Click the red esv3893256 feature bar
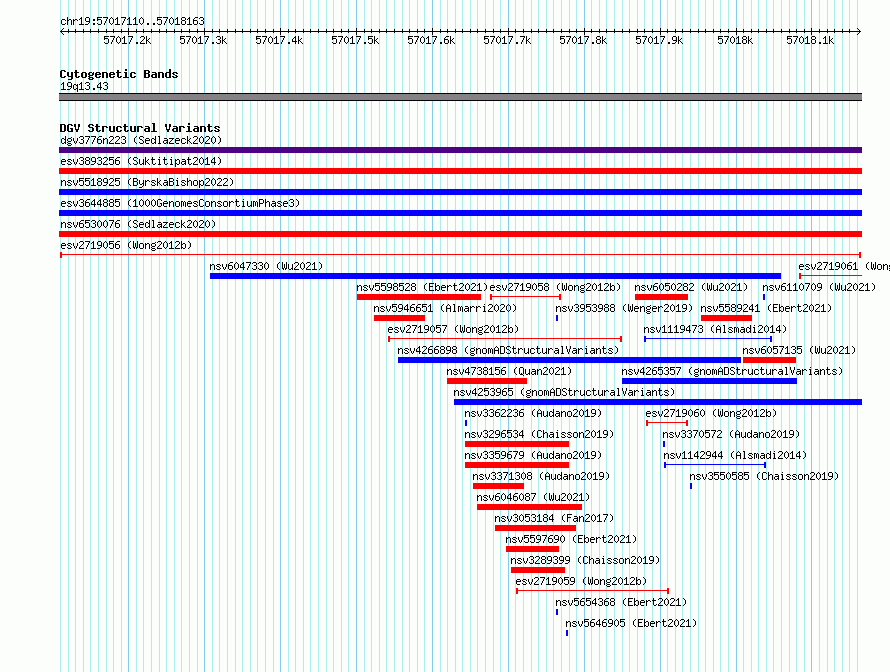This screenshot has height=672, width=890. (460, 171)
